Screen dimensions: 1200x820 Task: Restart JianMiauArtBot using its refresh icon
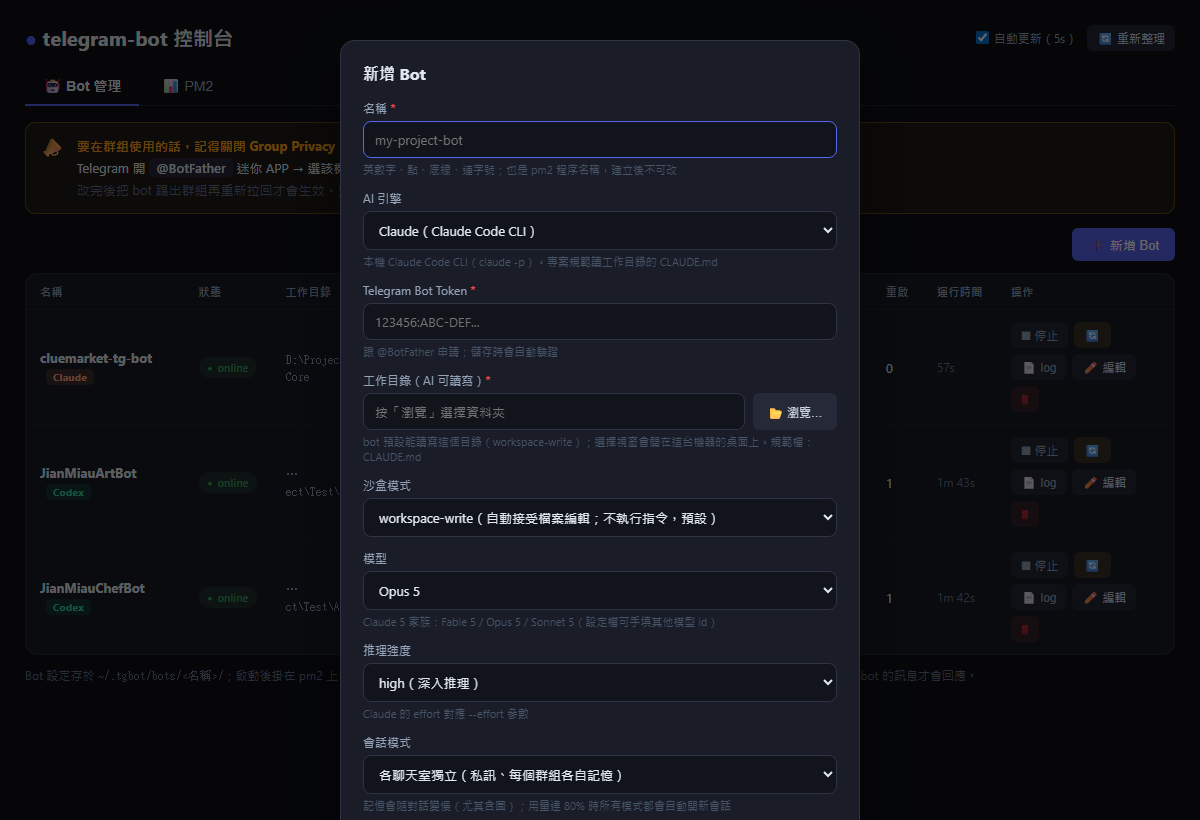1092,451
